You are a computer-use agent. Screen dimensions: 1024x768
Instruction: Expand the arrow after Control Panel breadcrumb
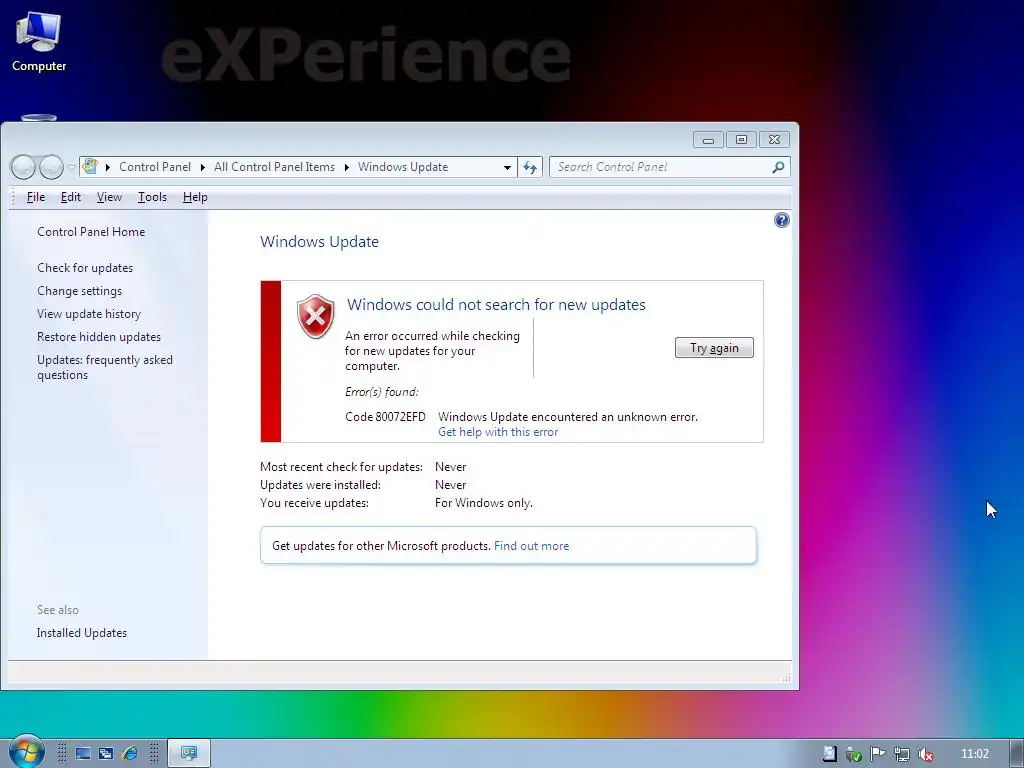pos(202,167)
